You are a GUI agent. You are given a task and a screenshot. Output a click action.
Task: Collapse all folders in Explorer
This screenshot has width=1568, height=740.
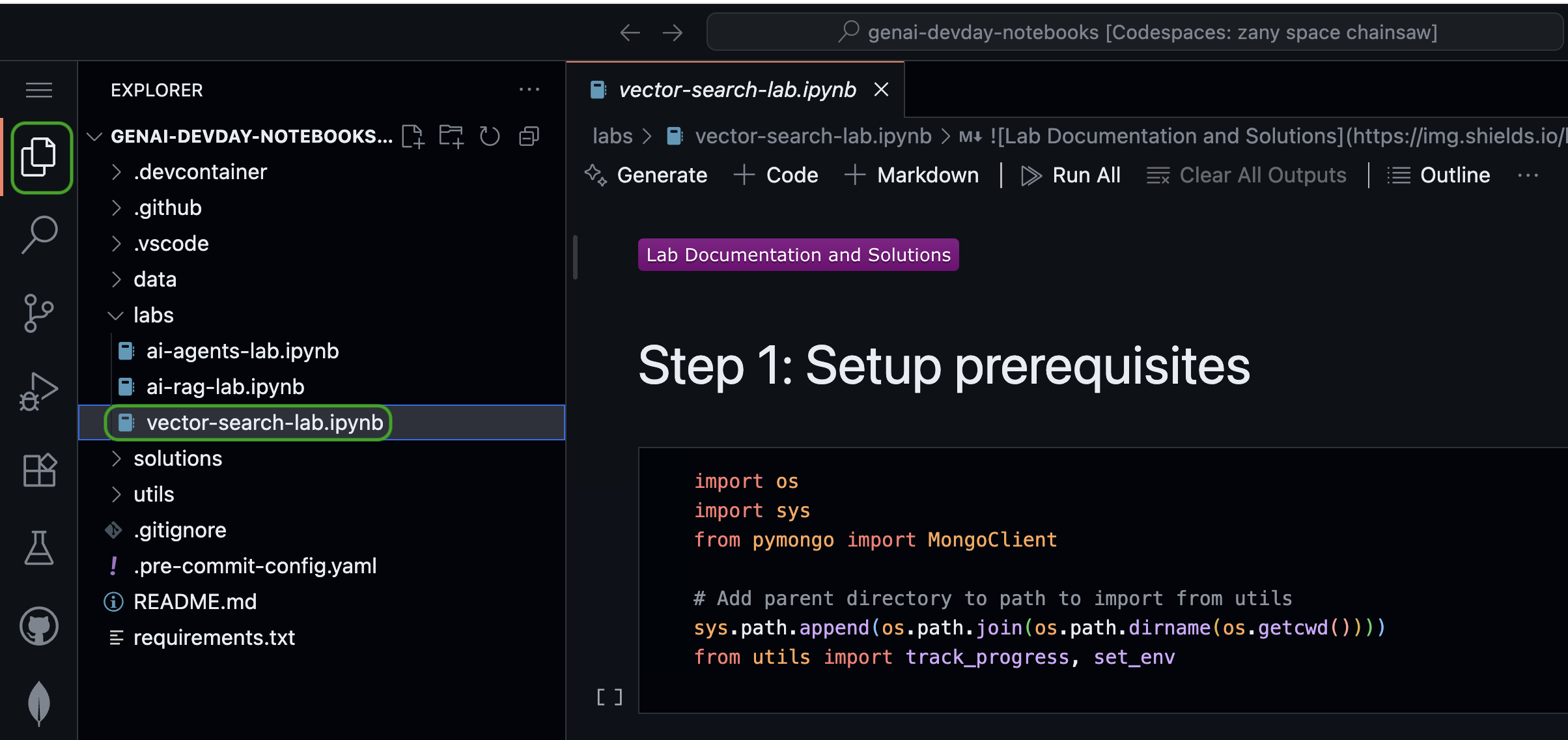click(x=529, y=136)
